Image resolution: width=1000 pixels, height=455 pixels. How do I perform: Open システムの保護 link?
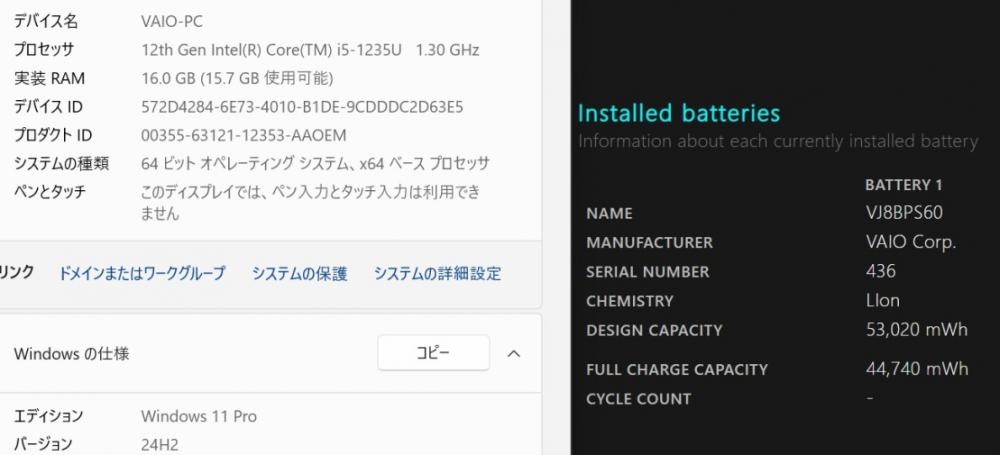[300, 274]
